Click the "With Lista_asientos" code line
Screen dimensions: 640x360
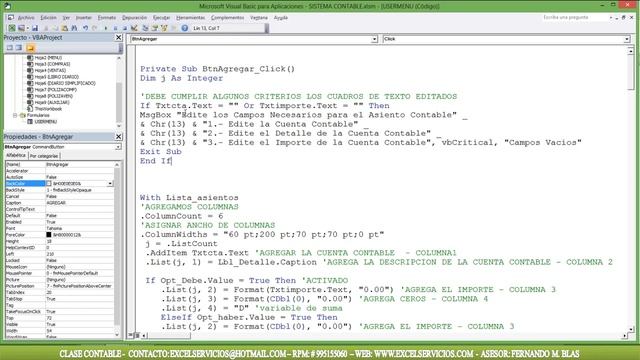click(x=189, y=198)
